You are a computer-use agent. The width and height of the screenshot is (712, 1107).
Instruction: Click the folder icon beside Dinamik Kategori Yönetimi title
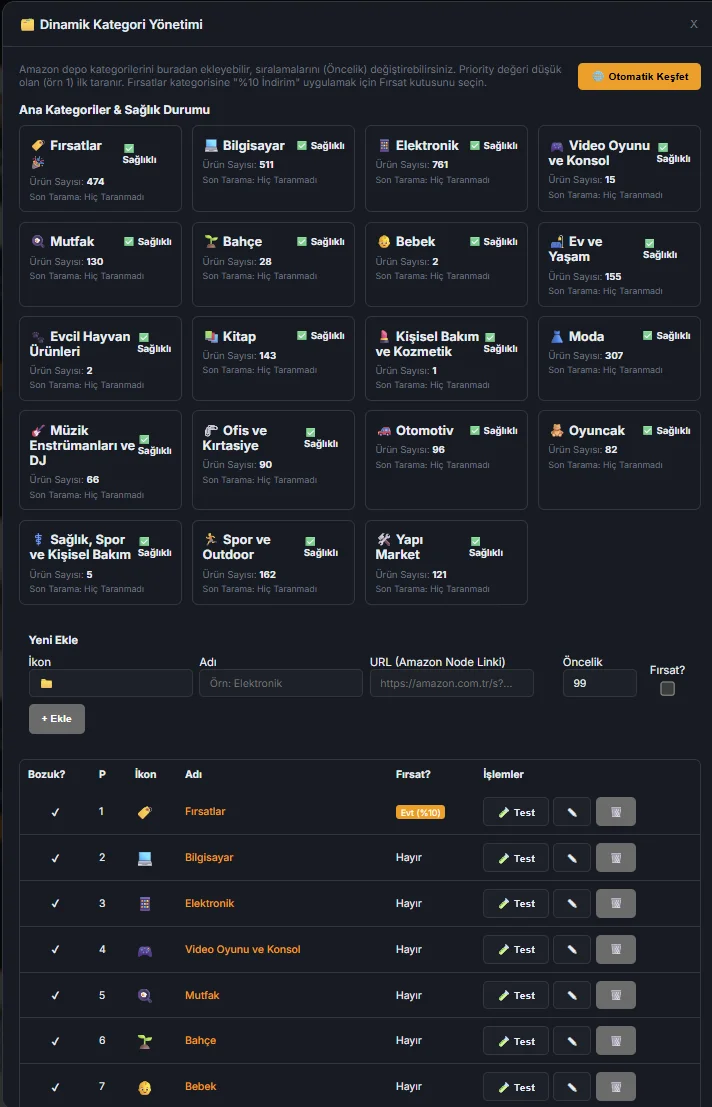coord(28,25)
